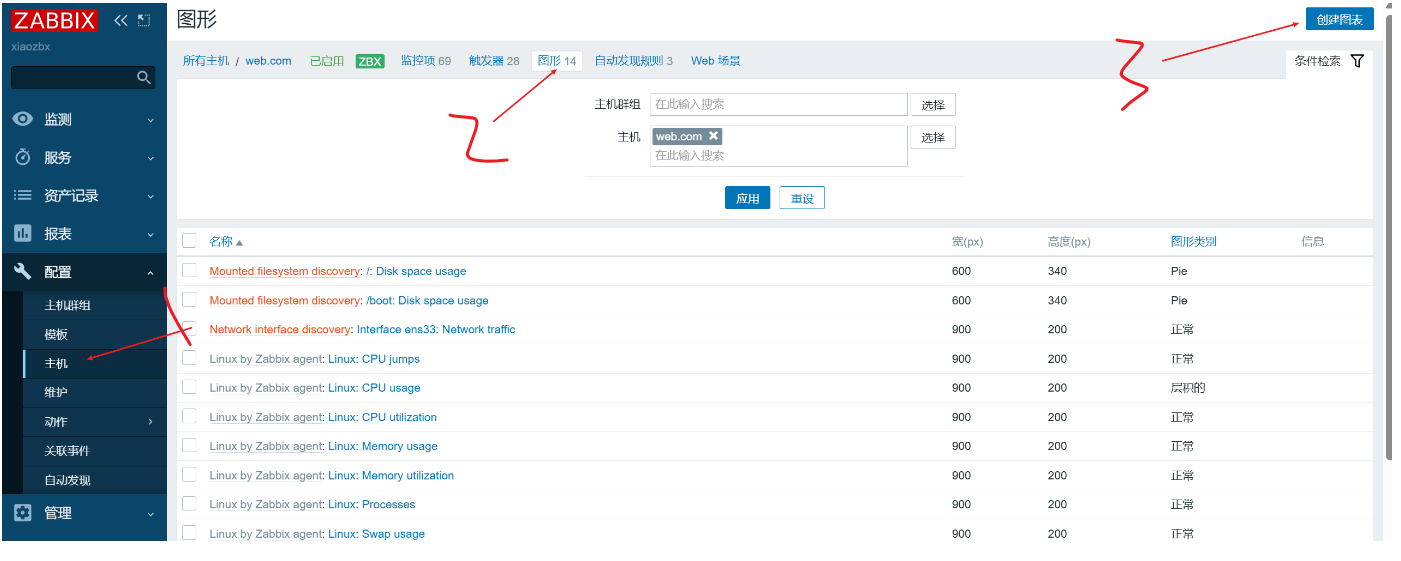Open 主机 in the sidebar
Viewport: 1401px width, 561px height.
(x=56, y=363)
